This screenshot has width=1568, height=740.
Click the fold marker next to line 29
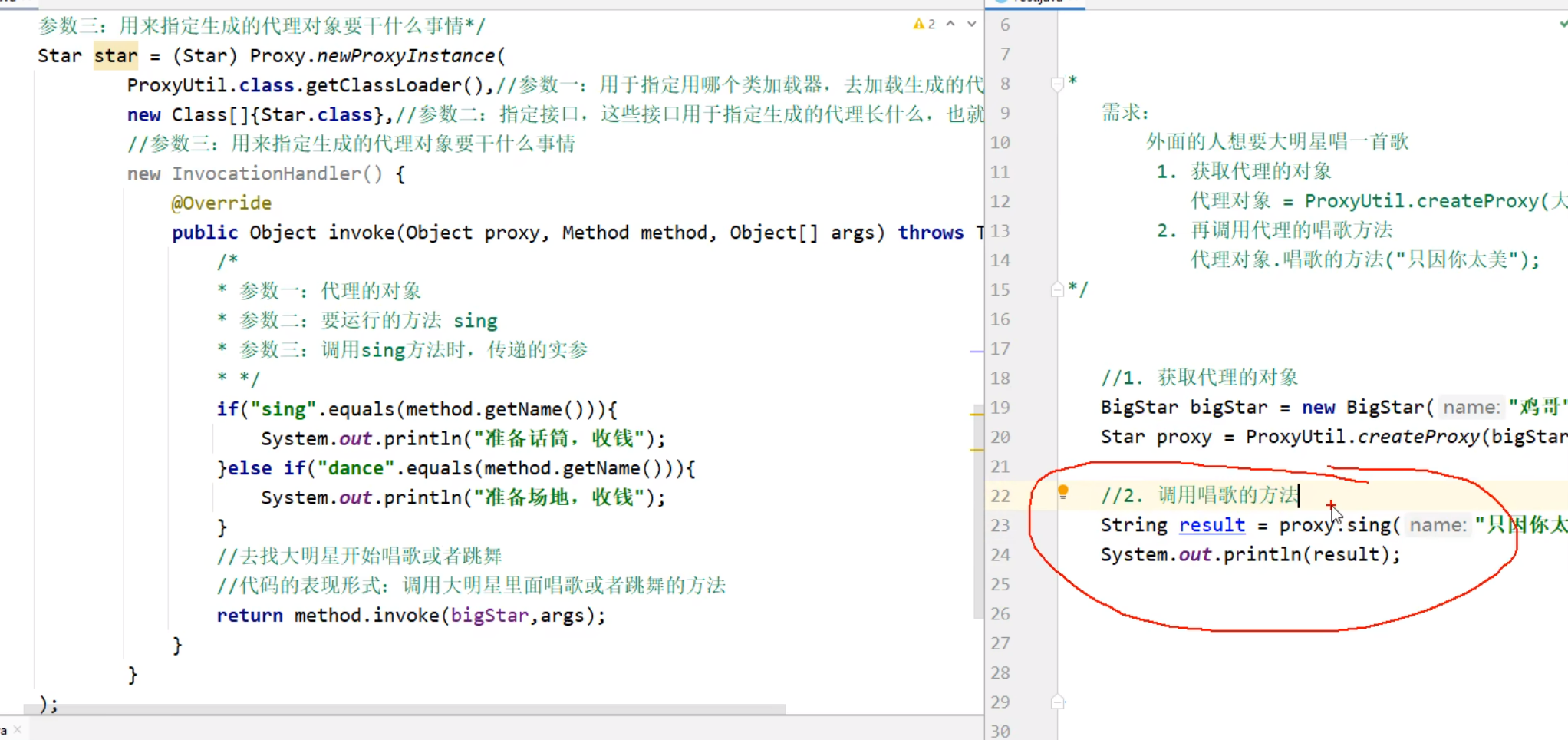(x=1059, y=702)
